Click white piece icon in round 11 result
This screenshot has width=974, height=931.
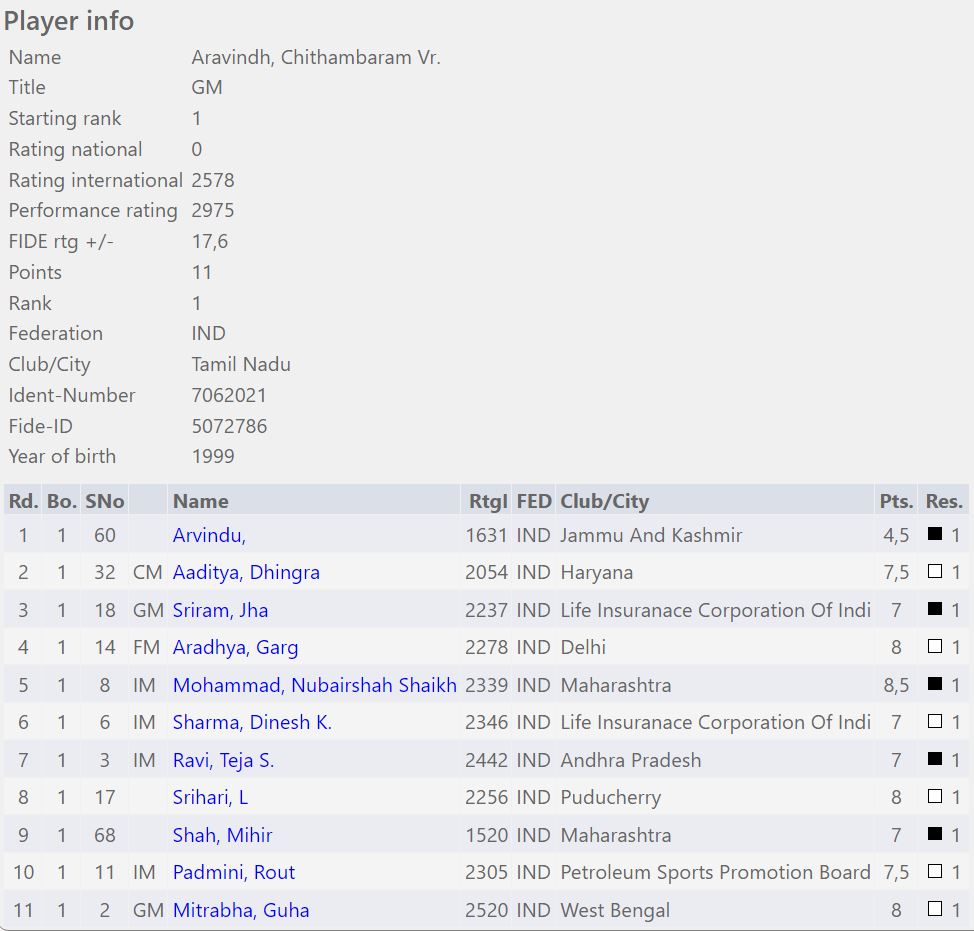tap(935, 911)
